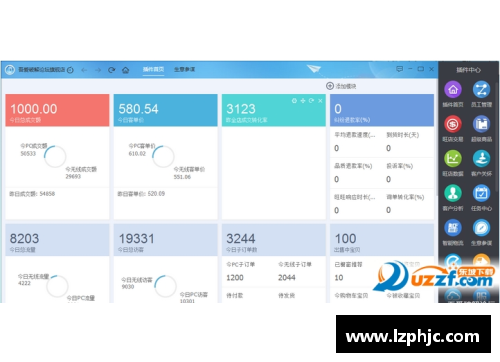Click the 551.06 wireless unit price
The height and width of the screenshot is (362, 500).
[x=182, y=177]
